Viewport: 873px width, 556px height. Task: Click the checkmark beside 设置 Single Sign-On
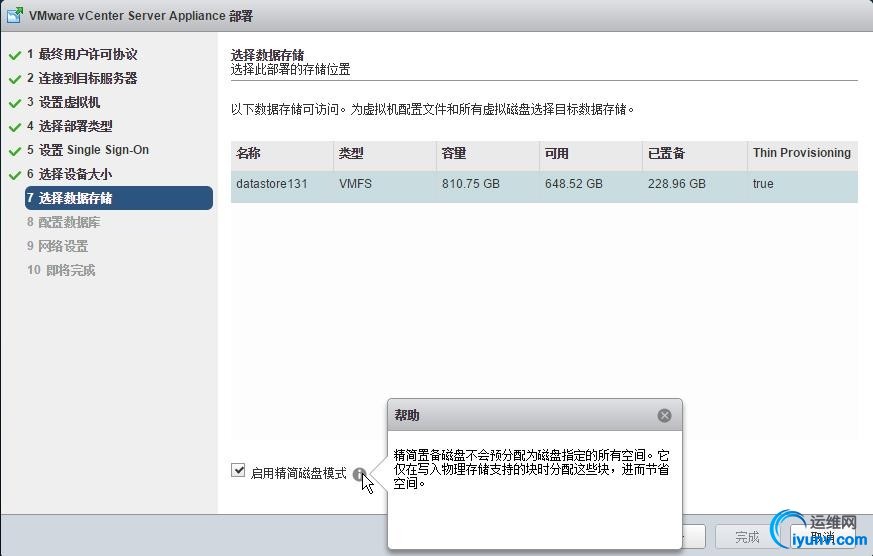15,151
